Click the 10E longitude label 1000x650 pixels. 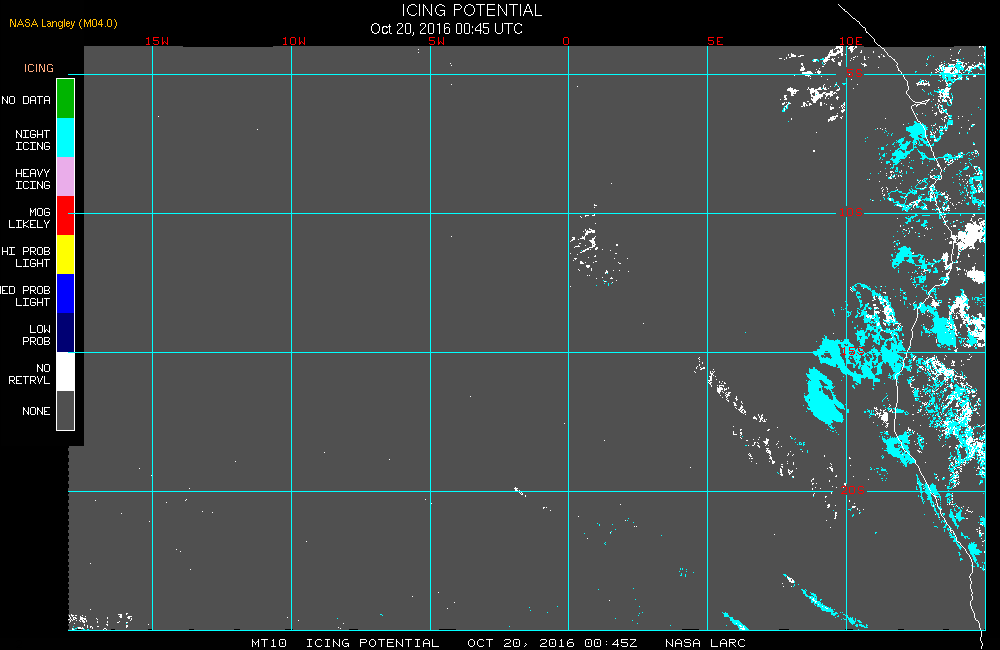click(850, 41)
